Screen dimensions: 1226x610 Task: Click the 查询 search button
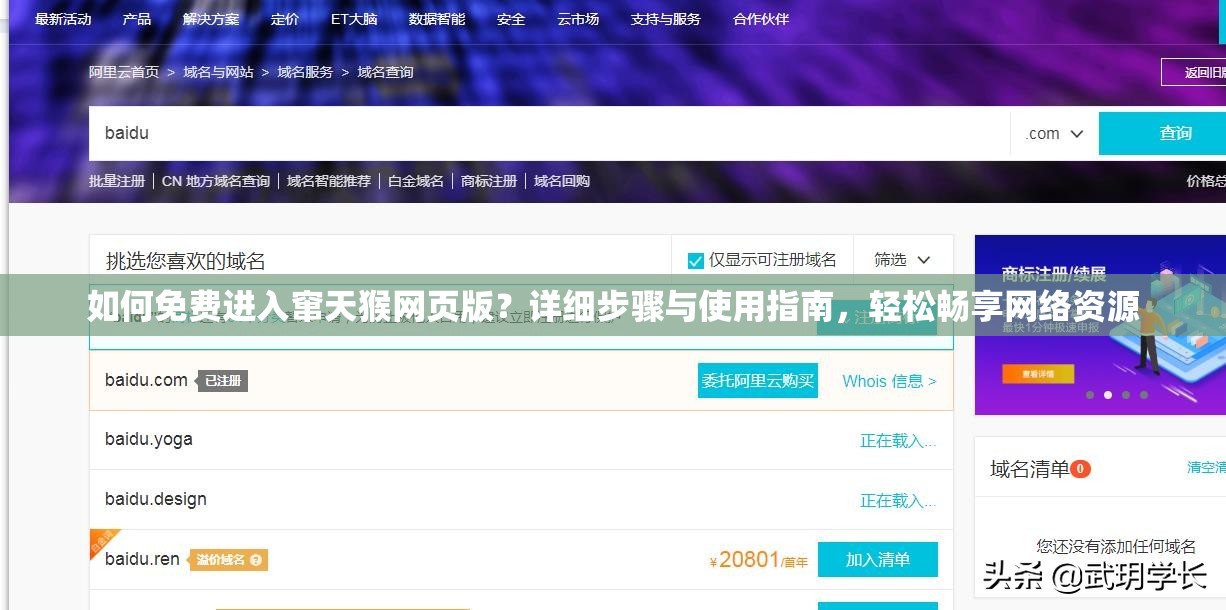(1175, 132)
